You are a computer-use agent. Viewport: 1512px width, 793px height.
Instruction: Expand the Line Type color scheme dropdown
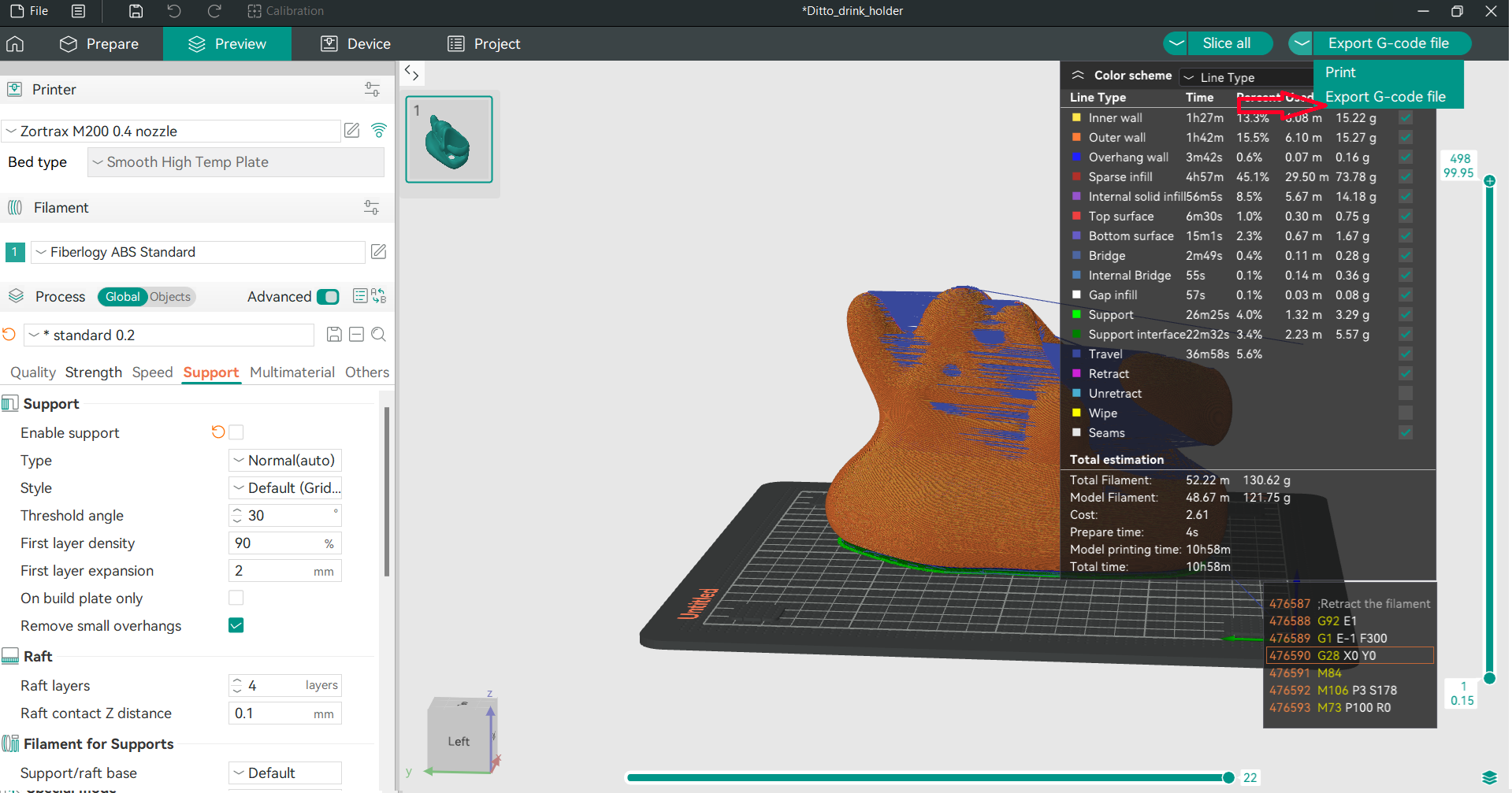coord(1246,77)
